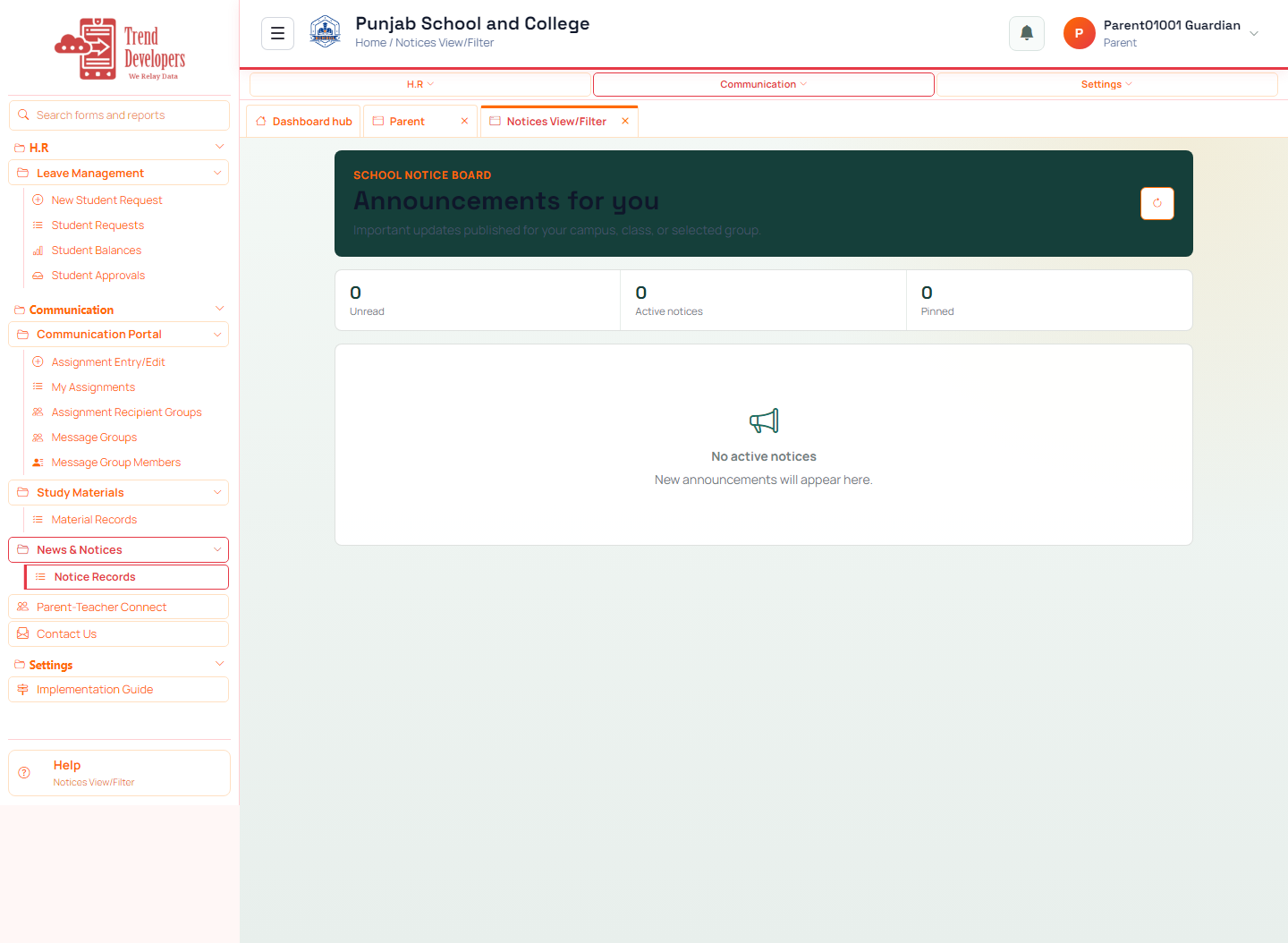Click the plus icon beside New Student Request
This screenshot has height=943, width=1288.
pos(38,200)
